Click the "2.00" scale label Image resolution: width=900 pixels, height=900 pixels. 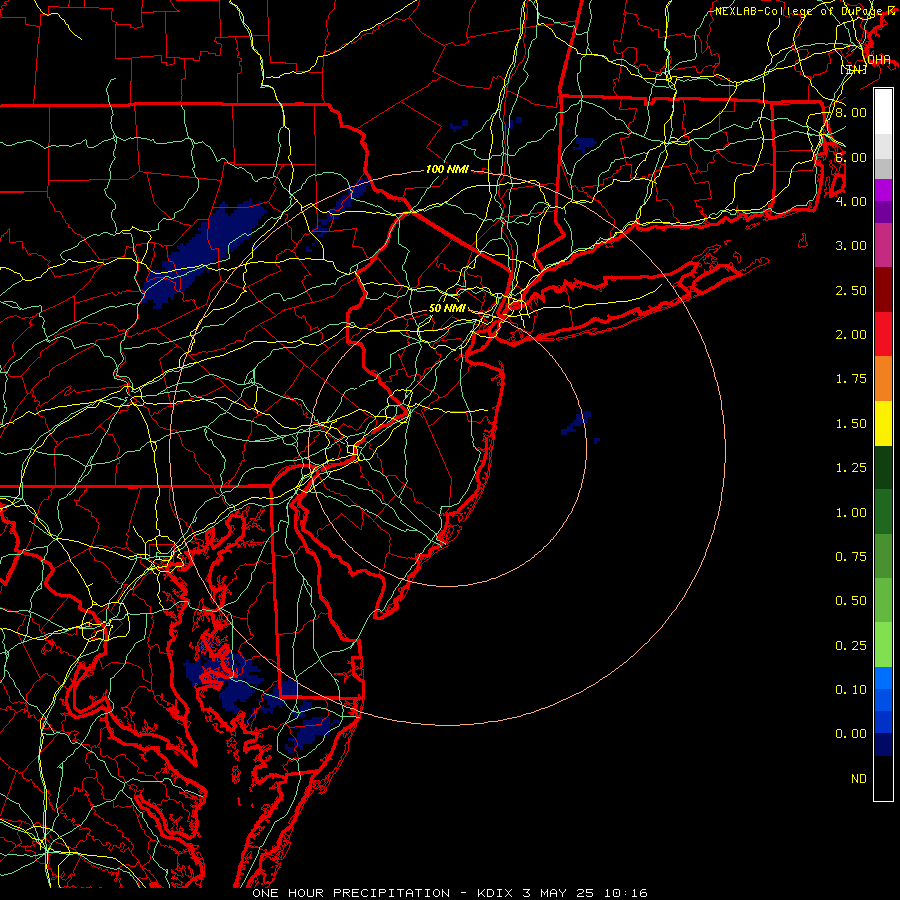click(851, 335)
